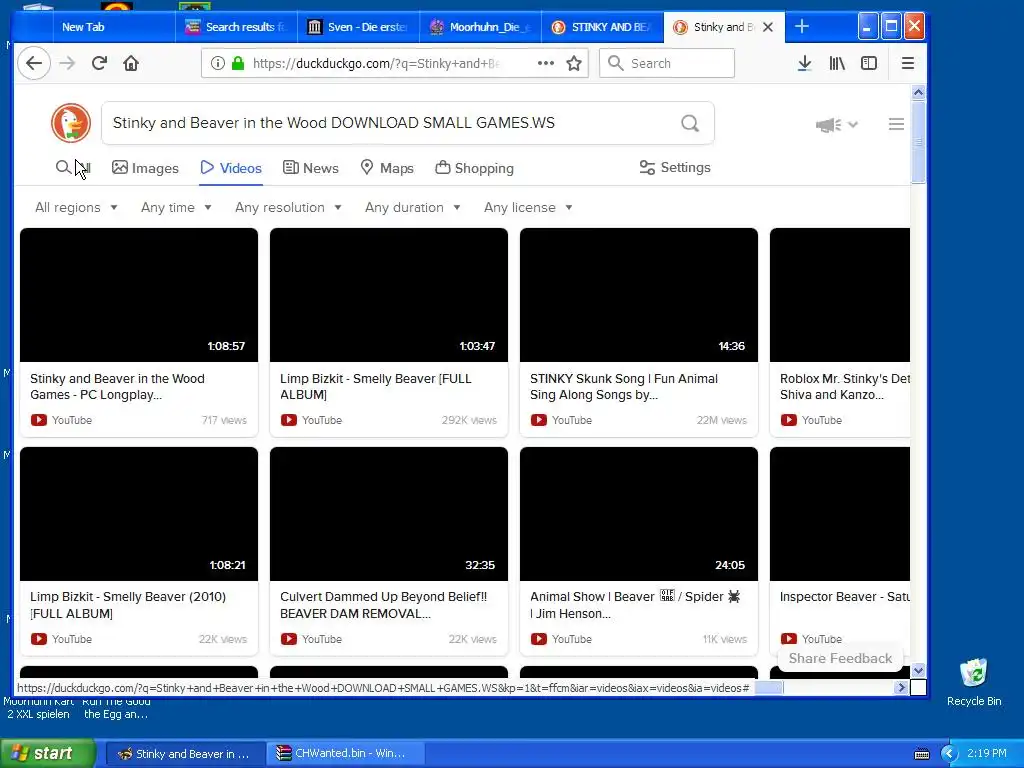Close the active Stinky and Beaver tab
This screenshot has width=1024, height=768.
pyautogui.click(x=768, y=27)
